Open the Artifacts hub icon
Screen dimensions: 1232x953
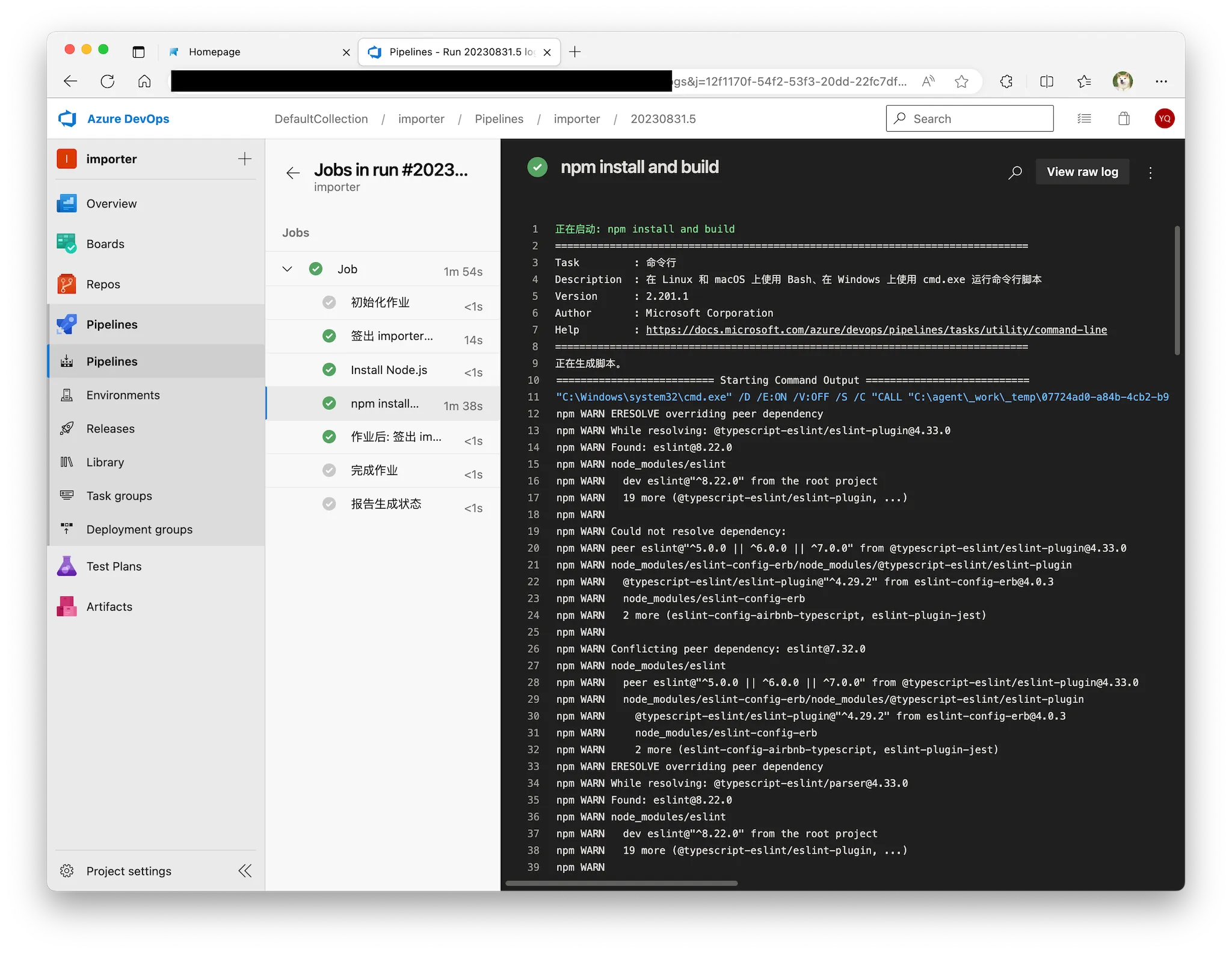[67, 606]
